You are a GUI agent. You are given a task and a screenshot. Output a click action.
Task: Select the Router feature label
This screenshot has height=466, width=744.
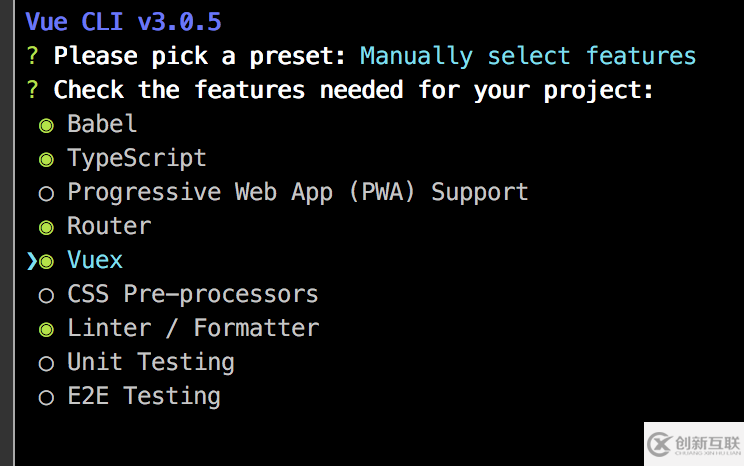[x=109, y=226]
